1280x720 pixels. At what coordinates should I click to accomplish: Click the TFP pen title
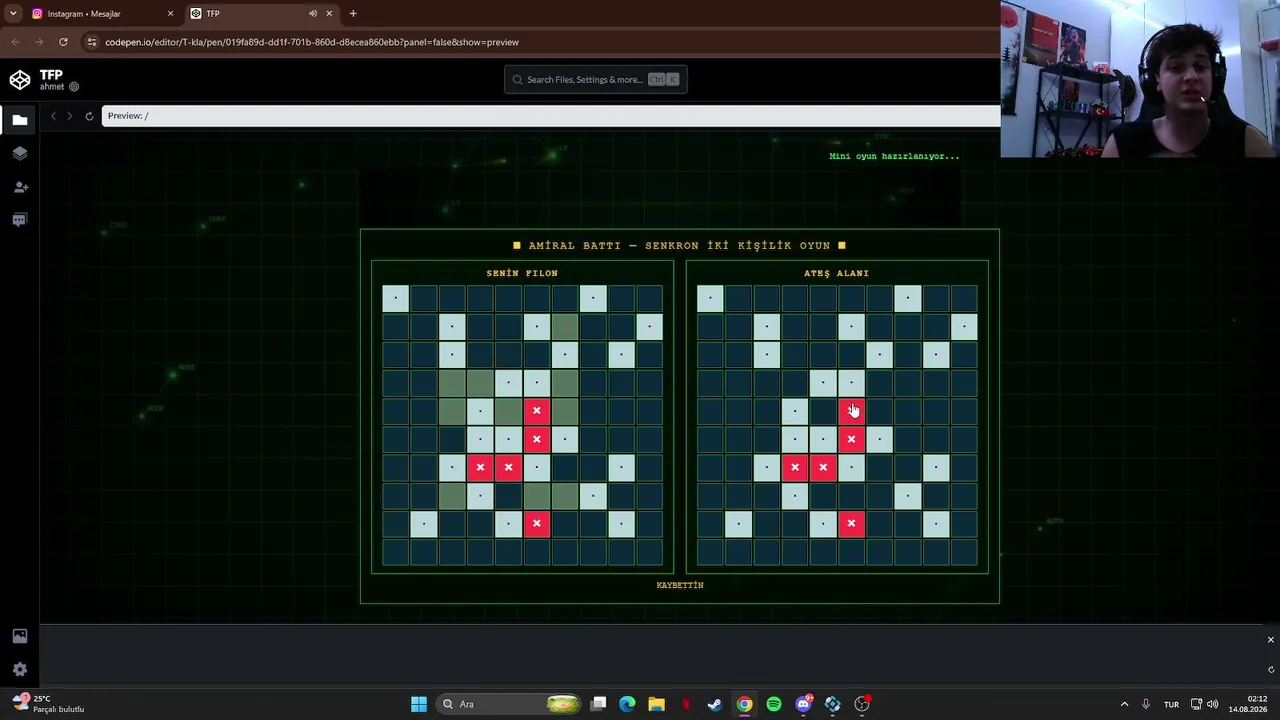click(x=51, y=75)
